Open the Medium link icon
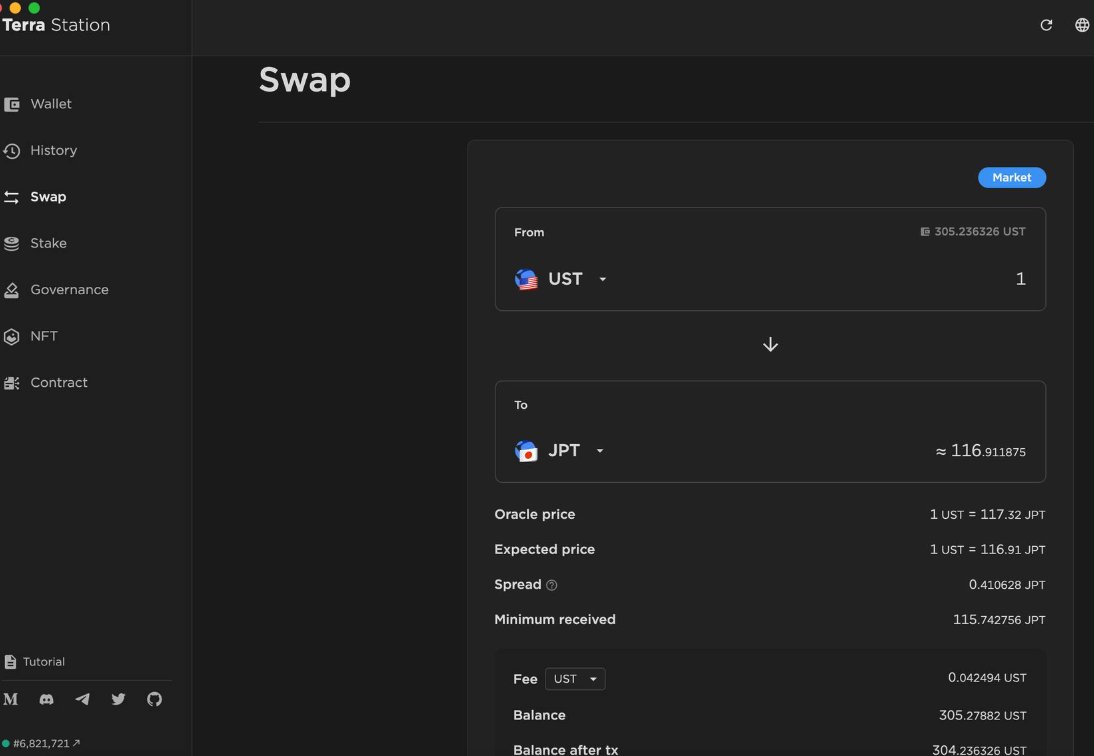Image resolution: width=1094 pixels, height=756 pixels. (x=10, y=699)
